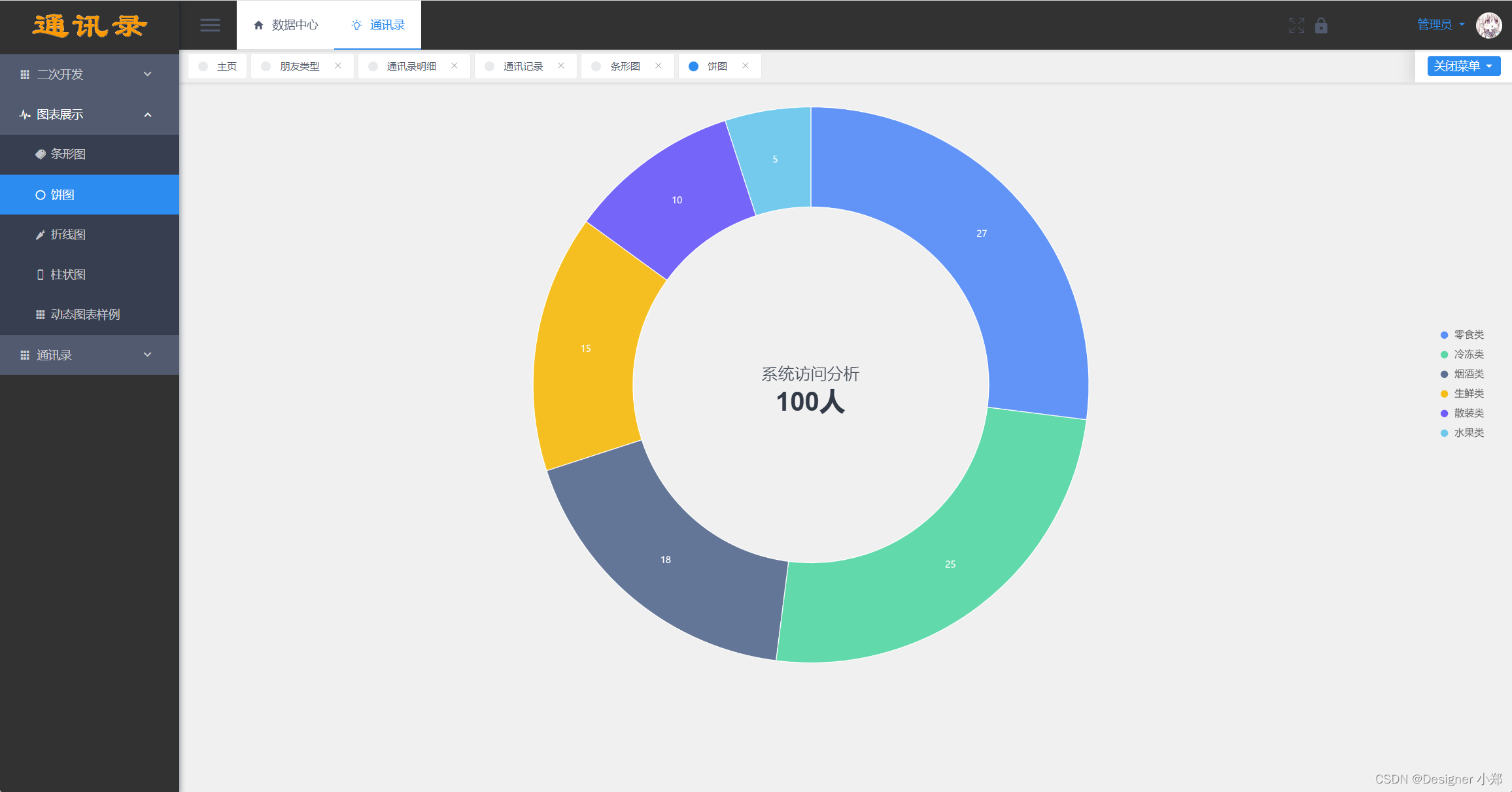Close the 朋友类型 tab
The width and height of the screenshot is (1512, 792).
(338, 66)
